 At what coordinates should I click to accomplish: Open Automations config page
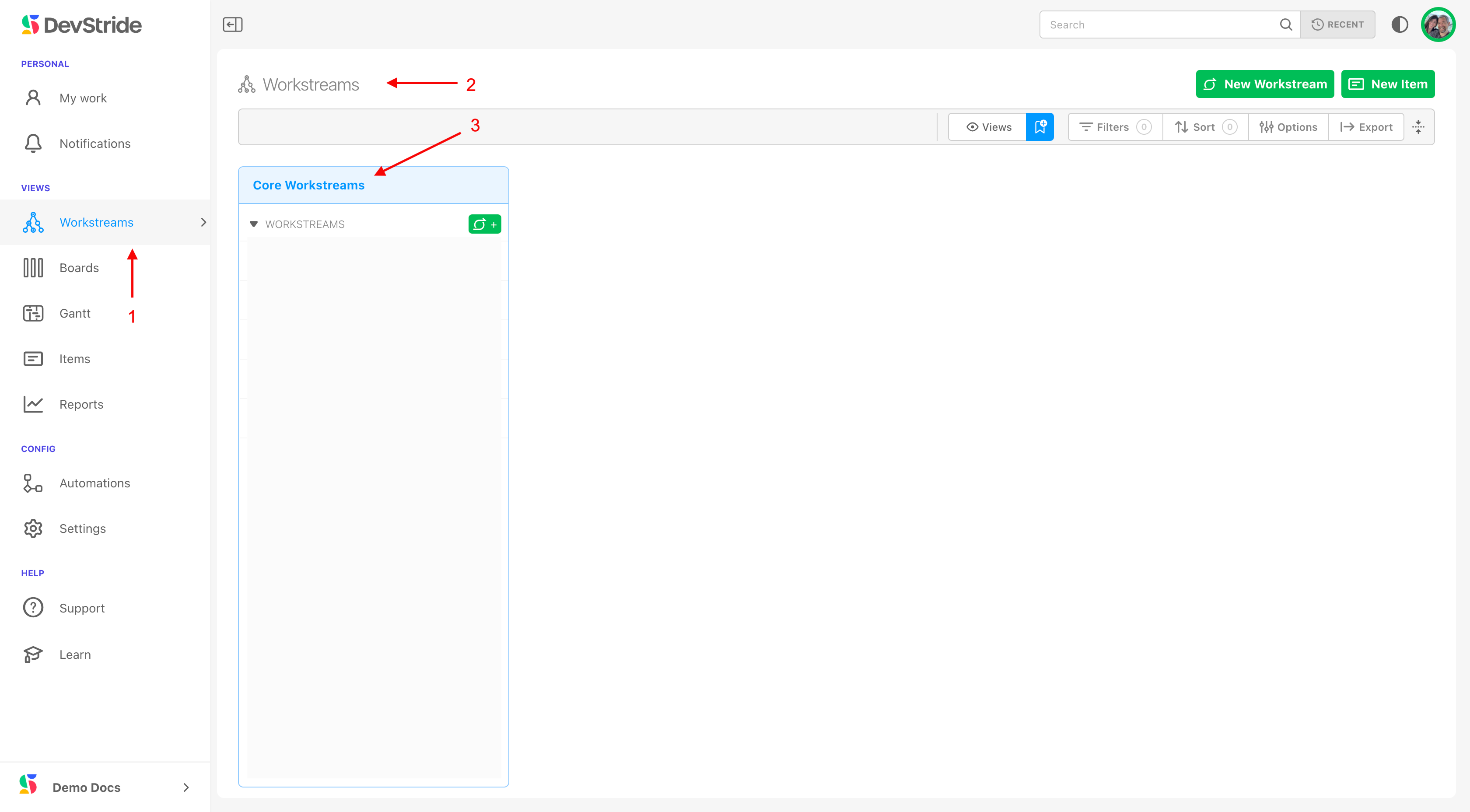click(x=94, y=483)
